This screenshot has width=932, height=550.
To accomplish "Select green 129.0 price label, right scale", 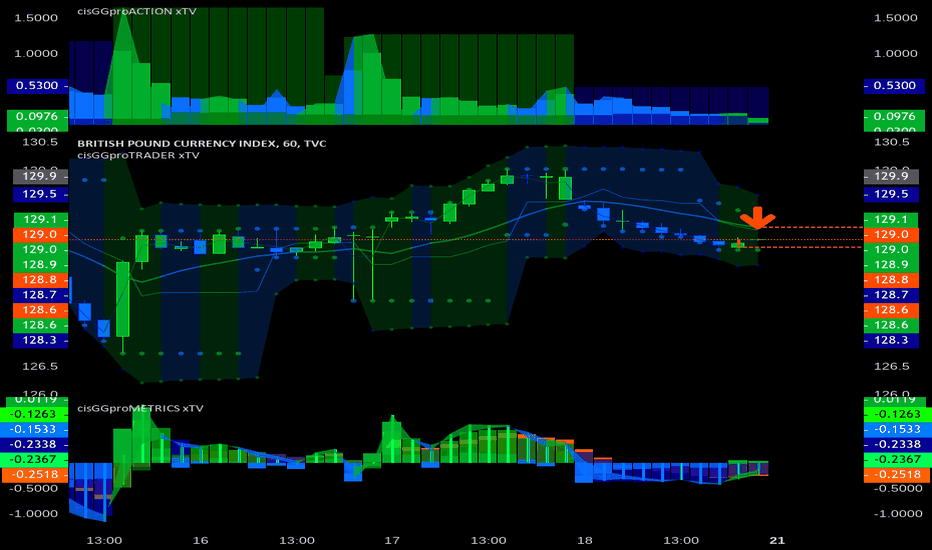I will (891, 250).
